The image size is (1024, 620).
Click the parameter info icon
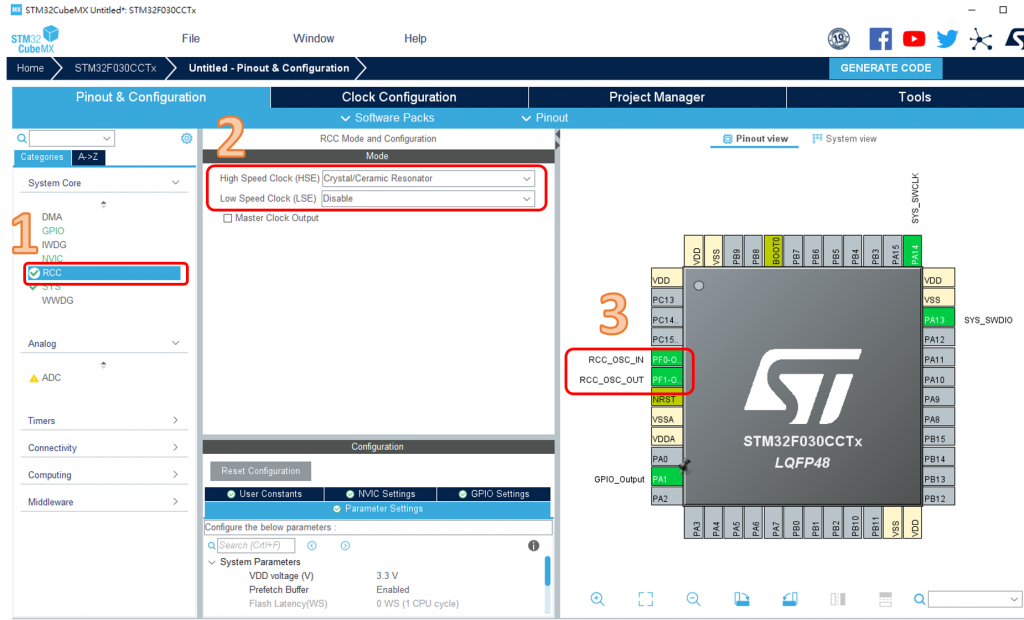point(534,546)
